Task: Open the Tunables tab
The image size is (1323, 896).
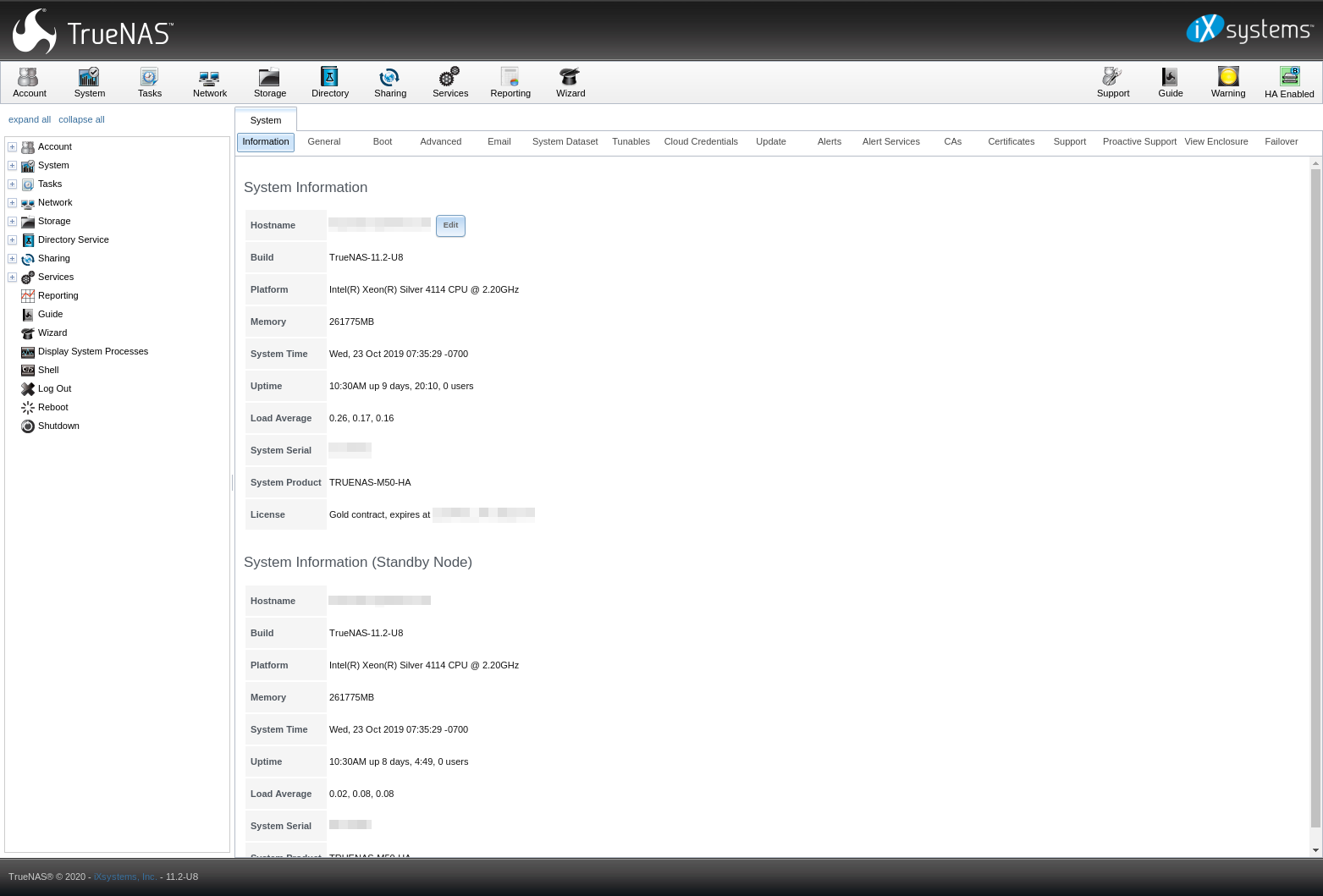Action: [631, 141]
